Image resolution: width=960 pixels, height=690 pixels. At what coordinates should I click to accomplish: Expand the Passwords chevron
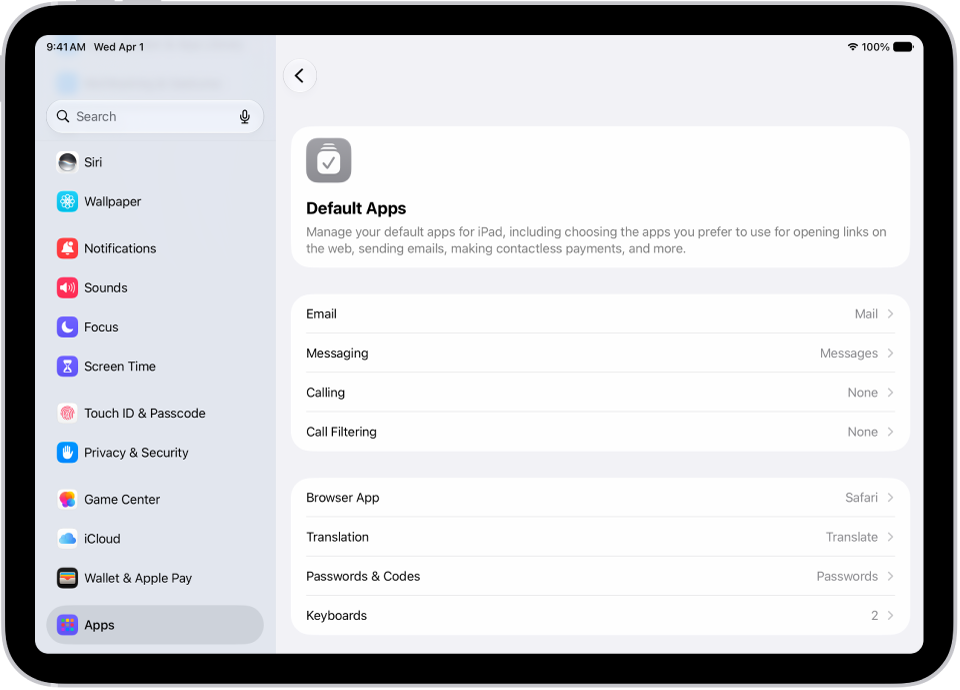pos(890,576)
